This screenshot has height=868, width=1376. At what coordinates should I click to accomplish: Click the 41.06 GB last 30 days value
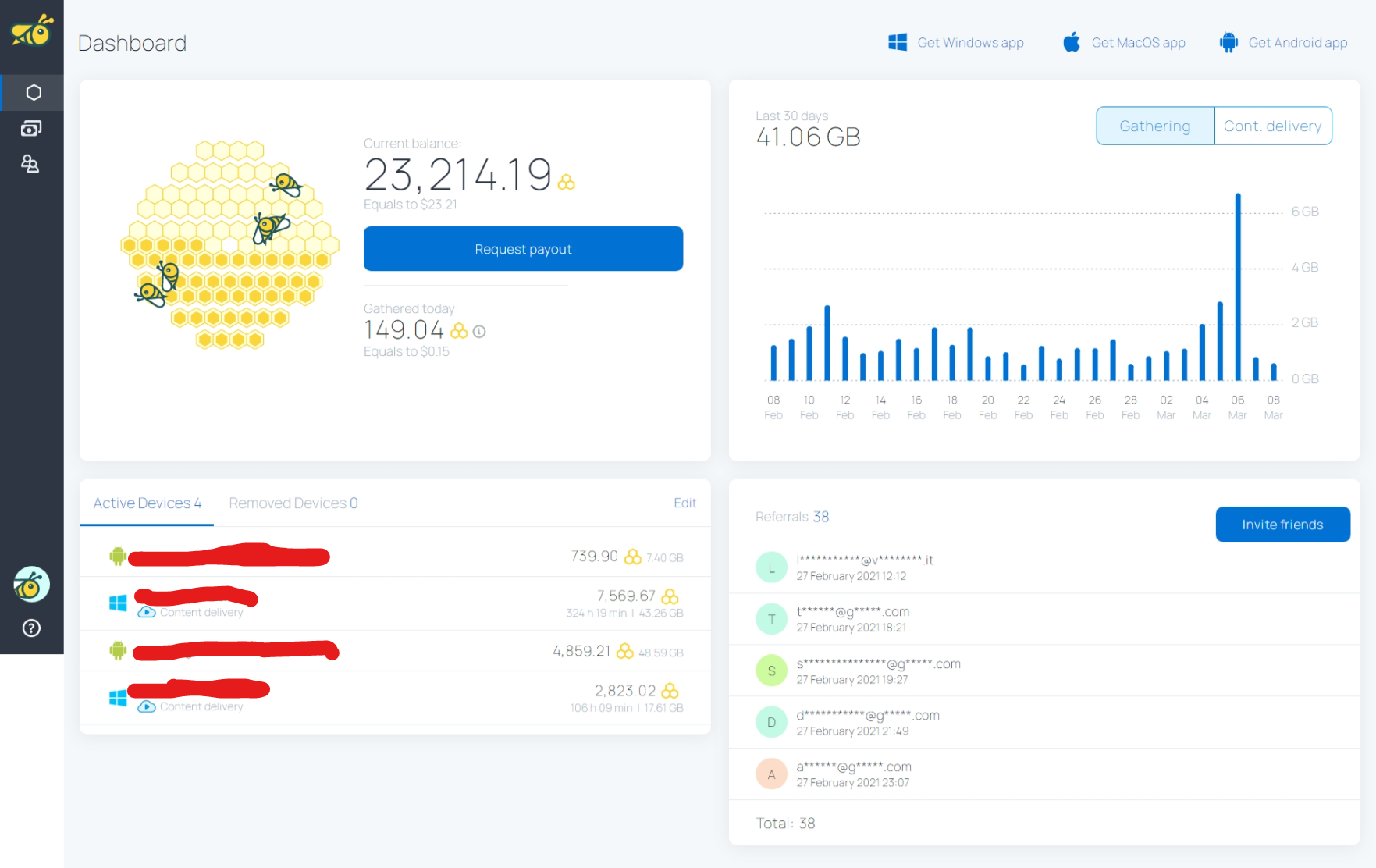808,137
